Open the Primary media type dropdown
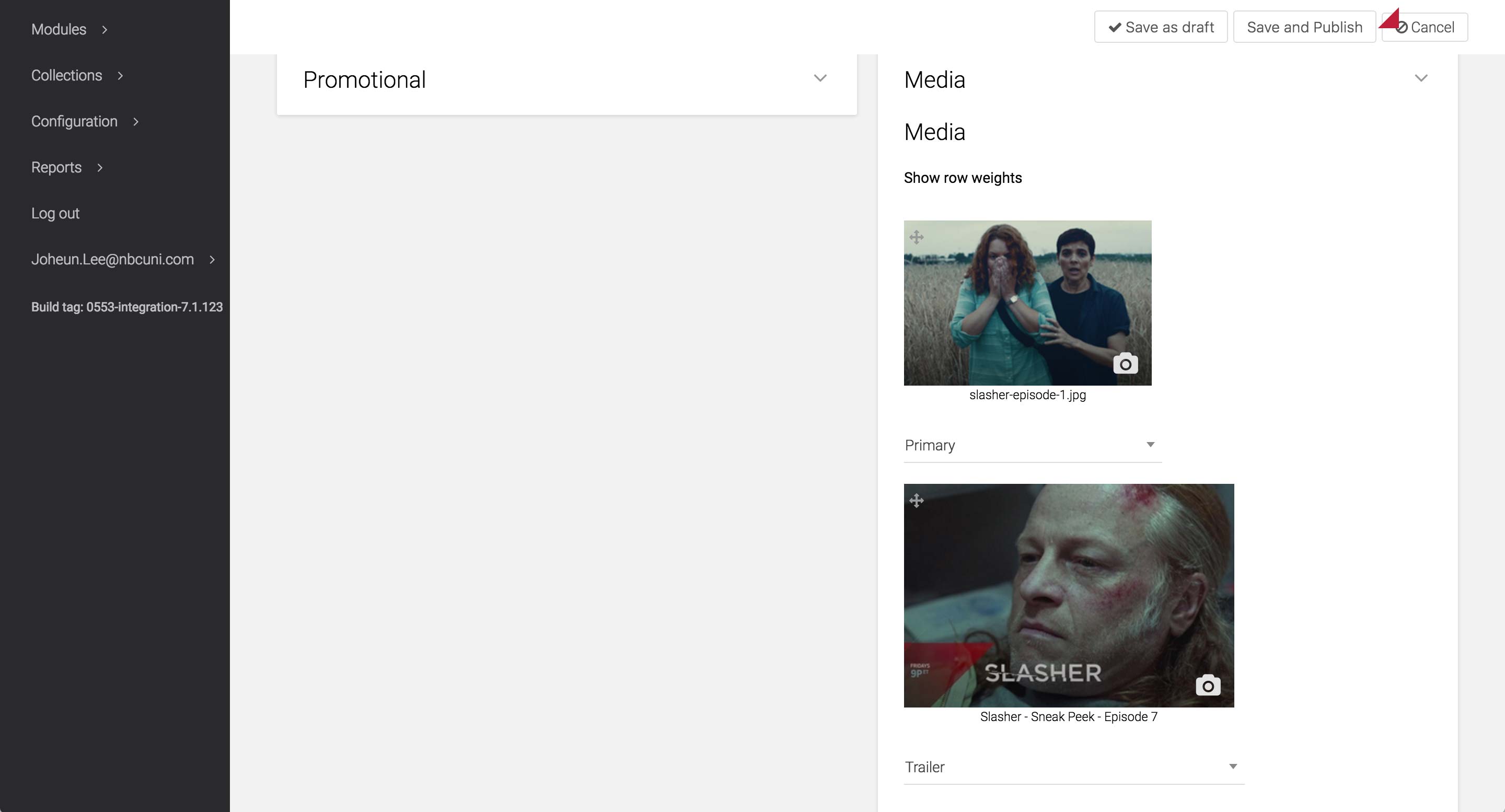Screen dimensions: 1505x812 click(1032, 445)
